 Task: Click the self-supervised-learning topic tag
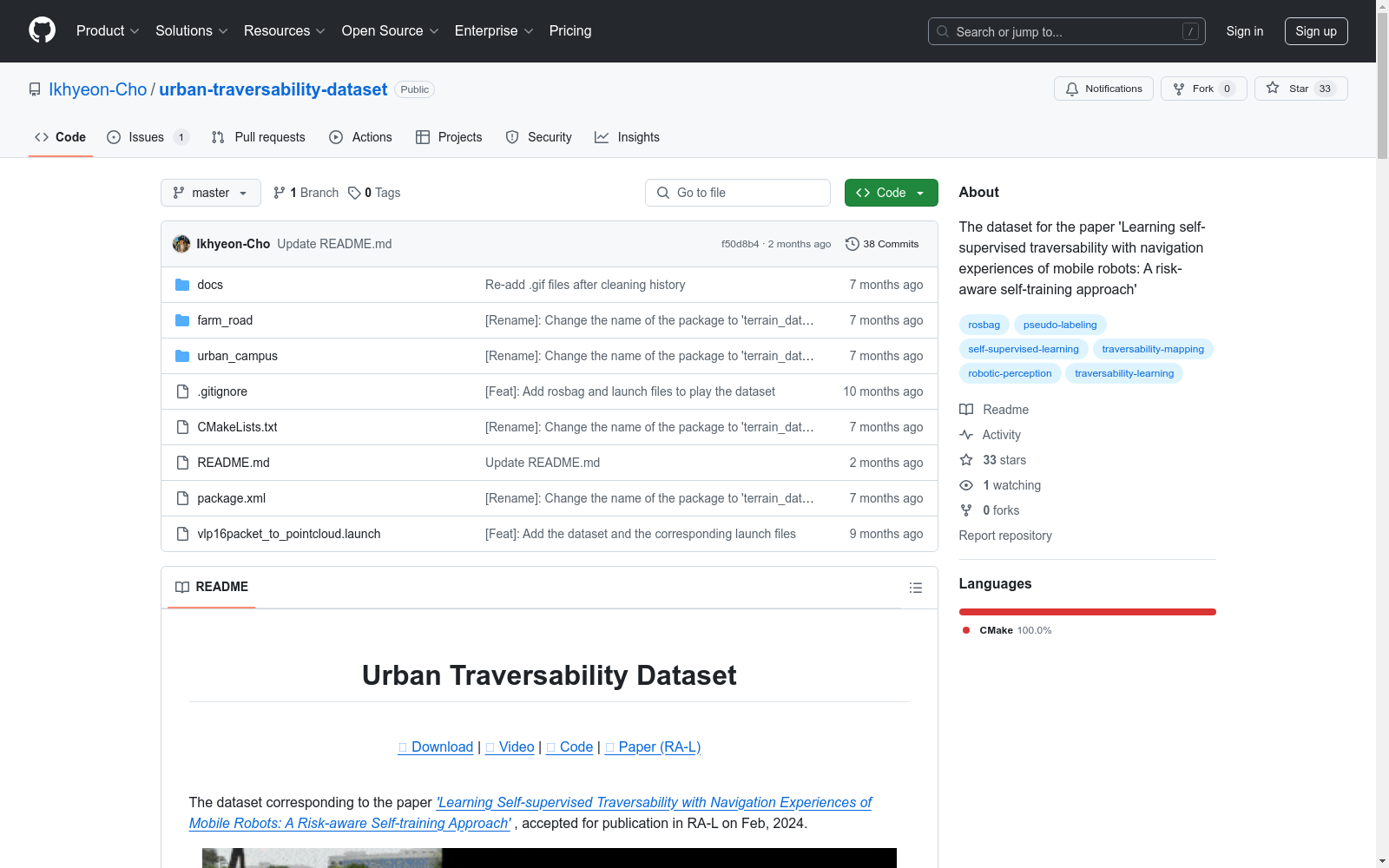1024,349
